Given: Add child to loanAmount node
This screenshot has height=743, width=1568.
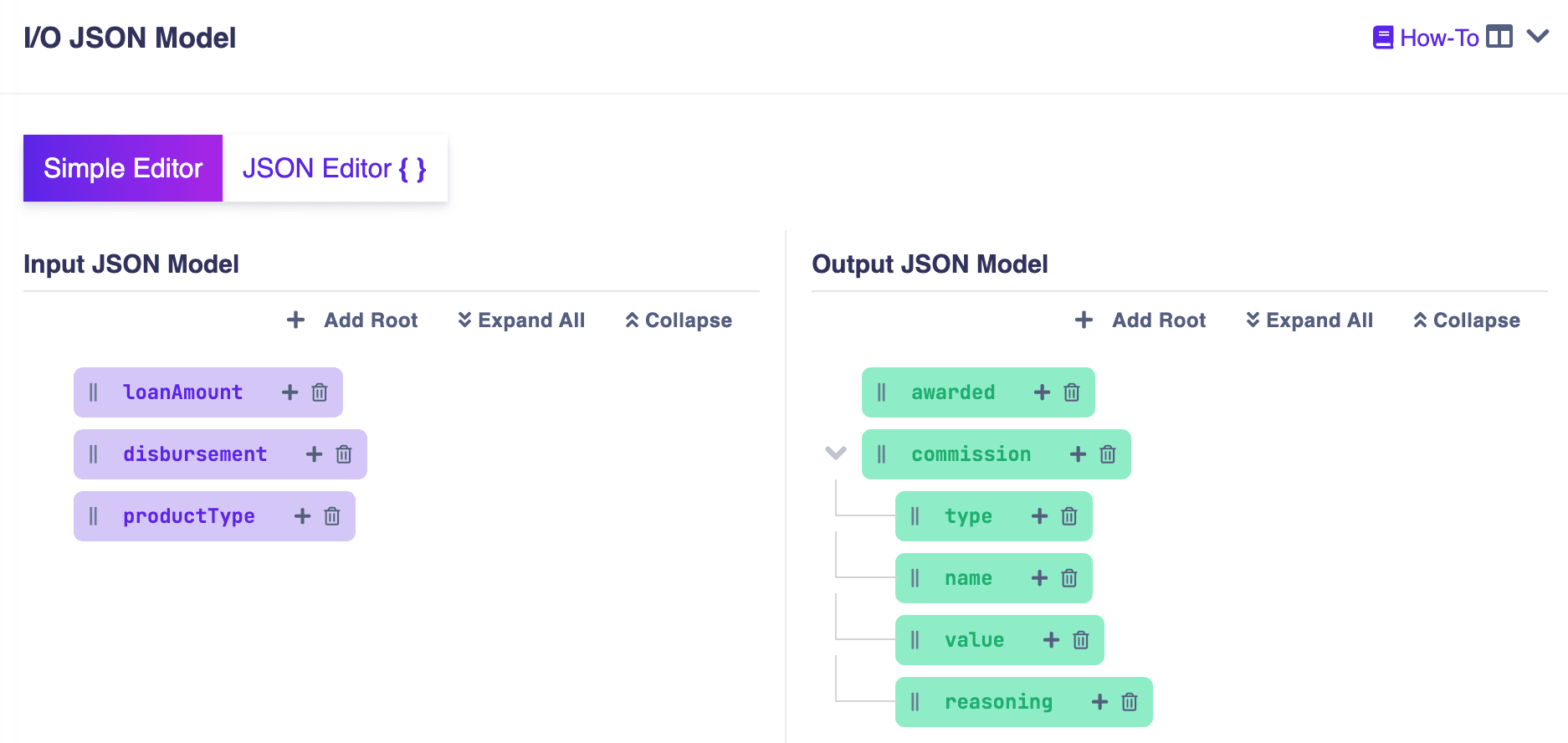Looking at the screenshot, I should click(290, 392).
